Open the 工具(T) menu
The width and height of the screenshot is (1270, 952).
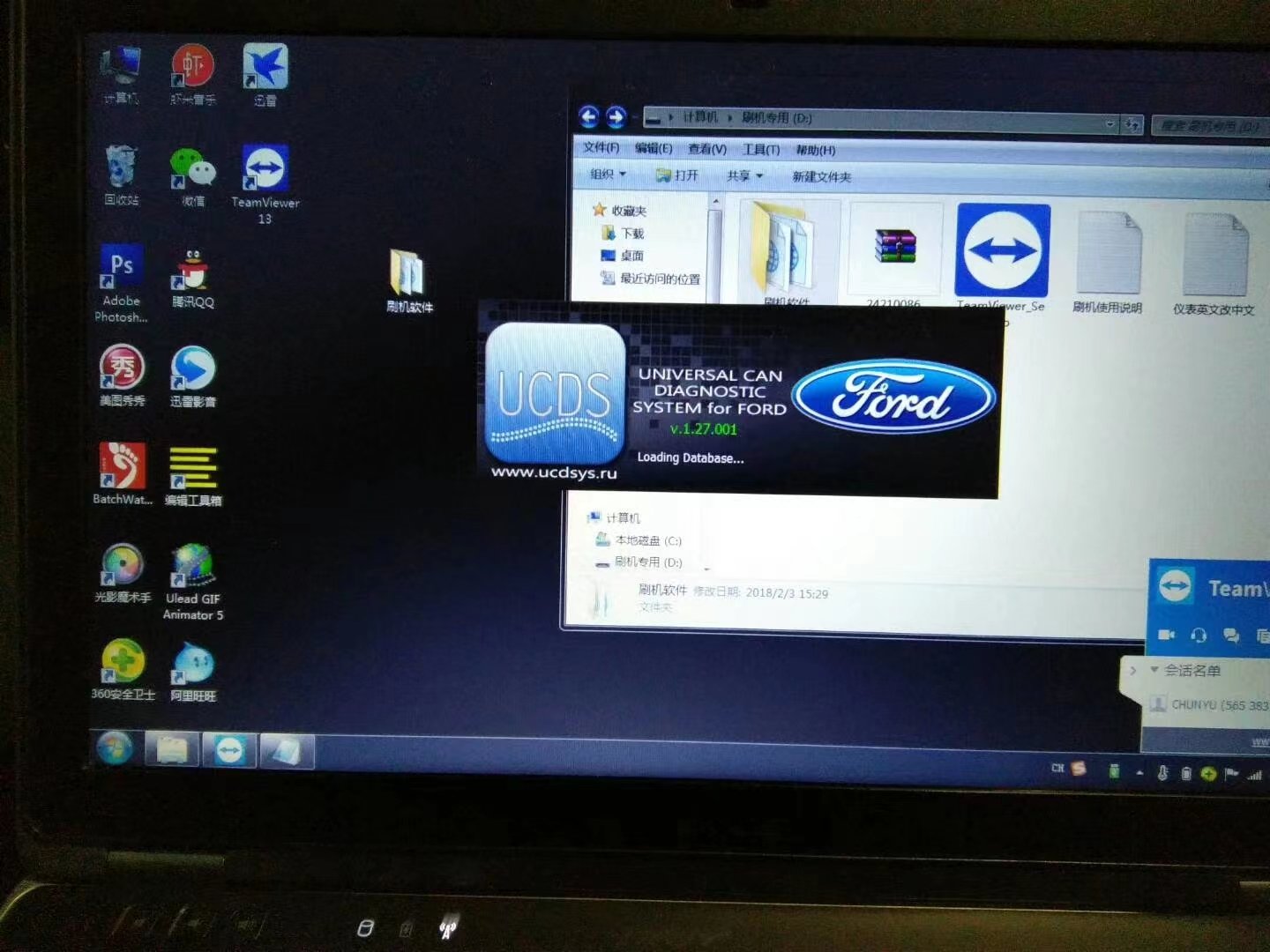tap(761, 150)
